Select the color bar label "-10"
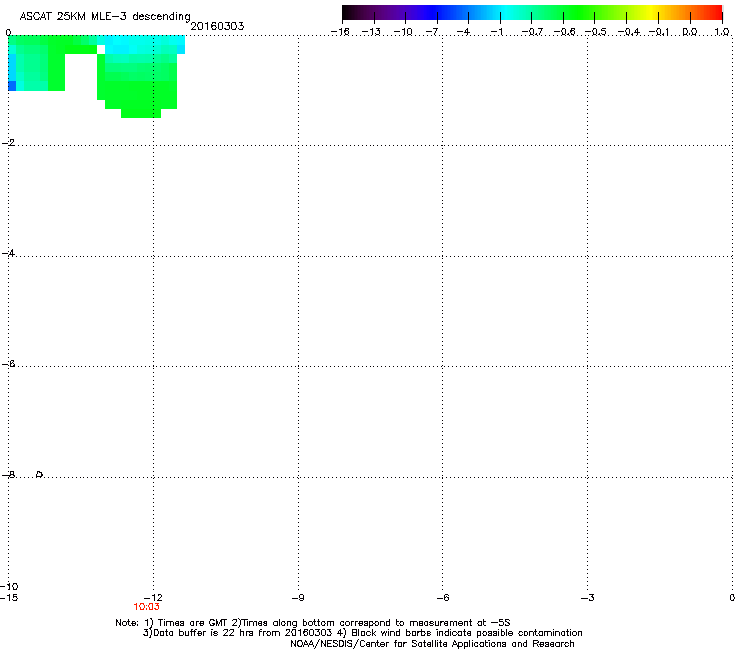Image resolution: width=740 pixels, height=650 pixels. coord(403,32)
